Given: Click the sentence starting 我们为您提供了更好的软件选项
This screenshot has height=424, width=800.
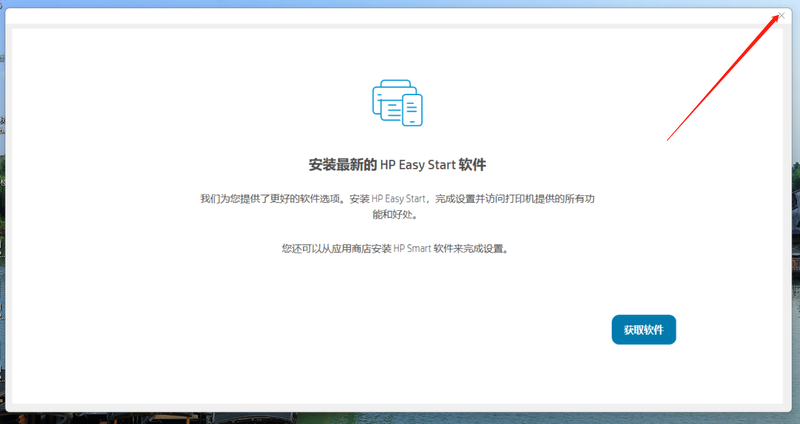Looking at the screenshot, I should pyautogui.click(x=270, y=199).
